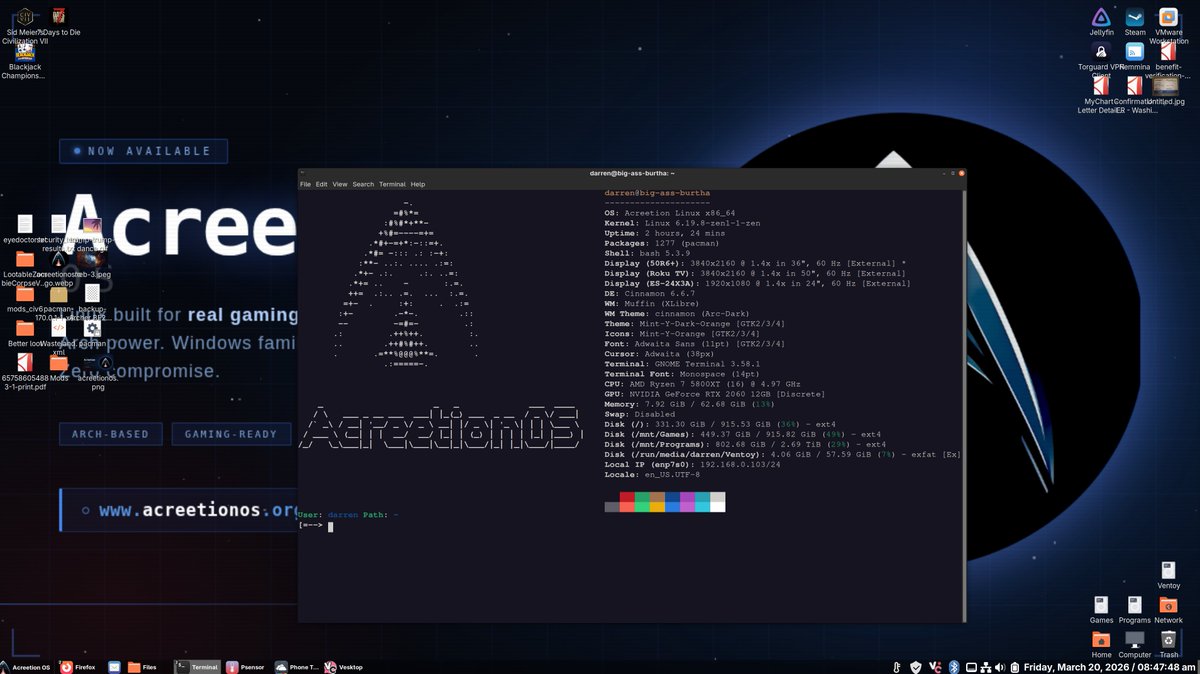
Task: Open Psensor from the taskbar
Action: tap(246, 666)
